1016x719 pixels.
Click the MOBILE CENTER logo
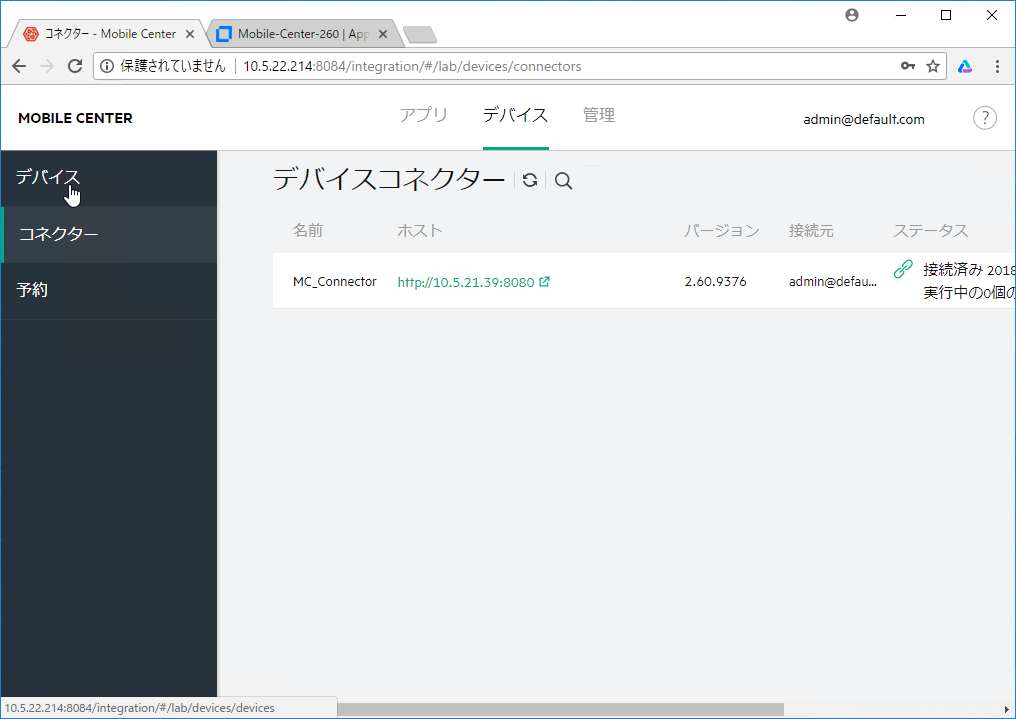point(75,118)
